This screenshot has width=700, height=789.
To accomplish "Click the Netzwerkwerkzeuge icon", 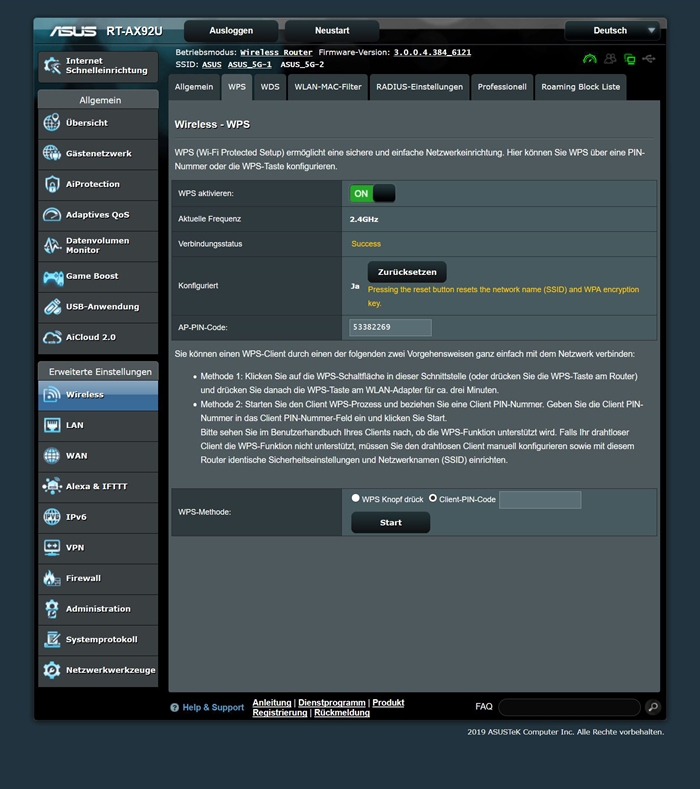I will (x=52, y=670).
